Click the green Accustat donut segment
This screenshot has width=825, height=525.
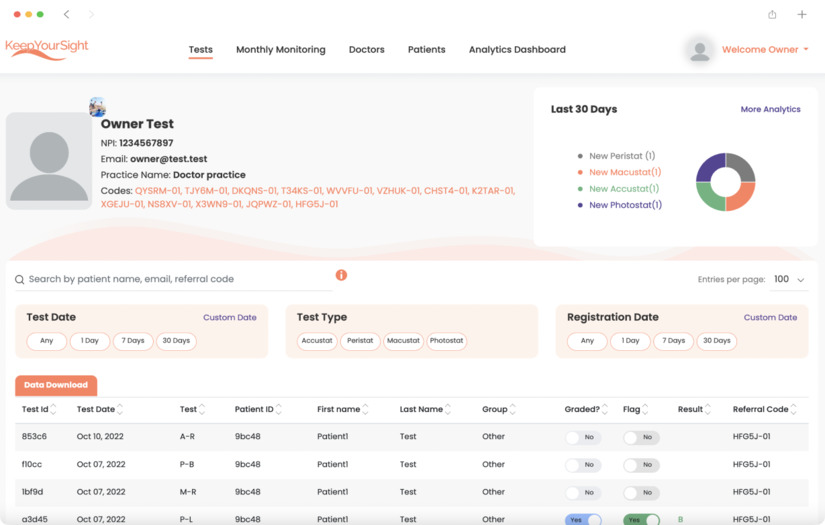pos(708,199)
